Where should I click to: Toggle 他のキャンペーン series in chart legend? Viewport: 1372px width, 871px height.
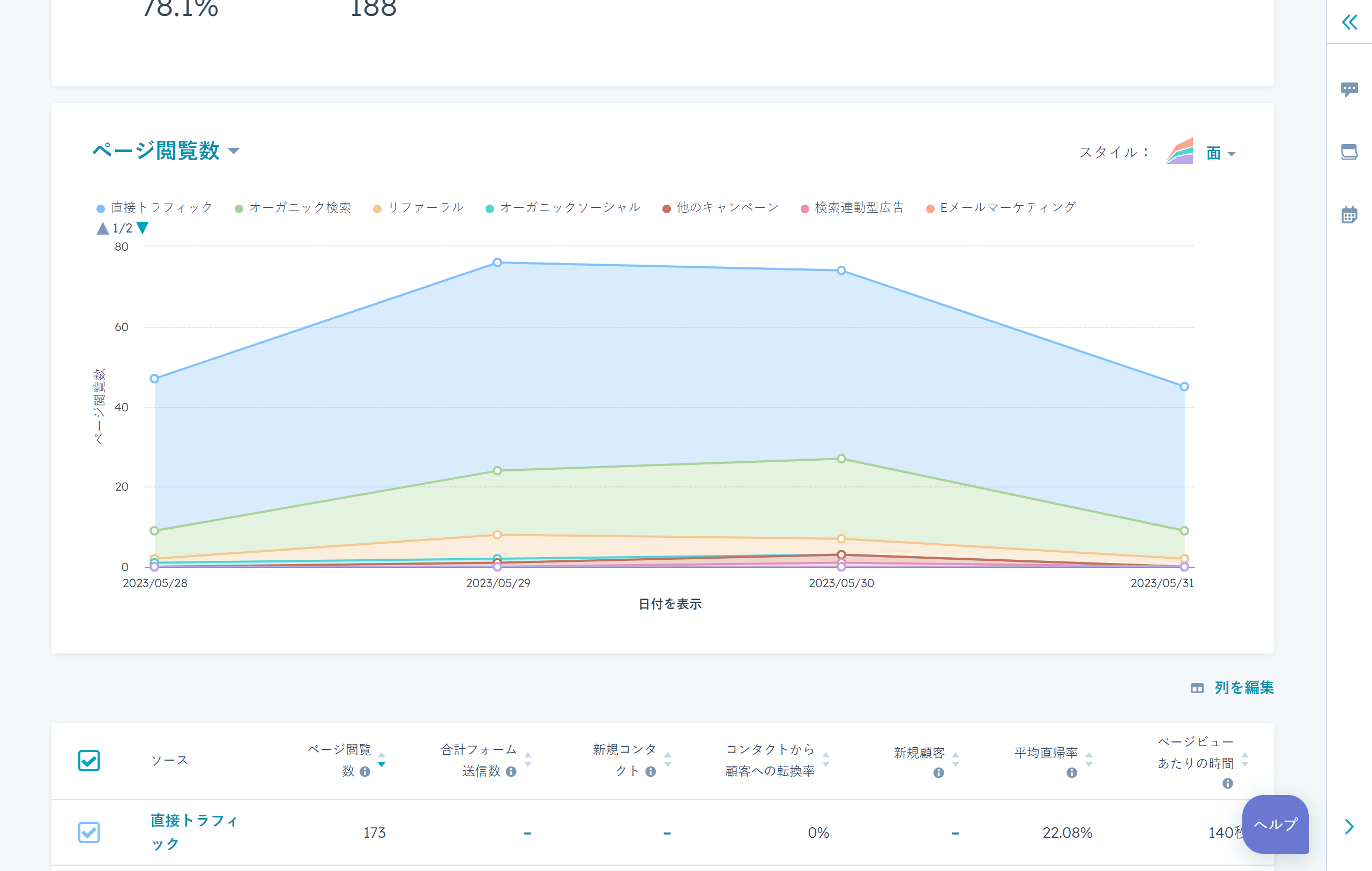(720, 207)
